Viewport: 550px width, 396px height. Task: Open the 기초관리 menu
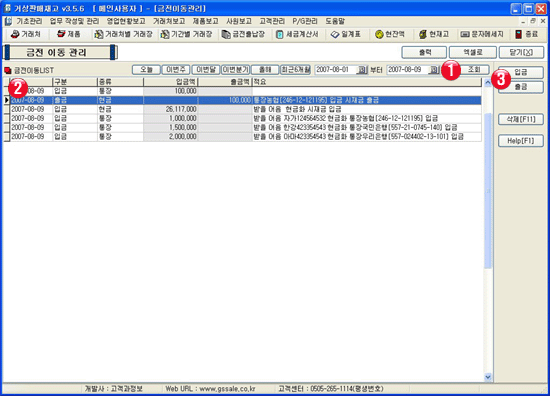pos(29,21)
